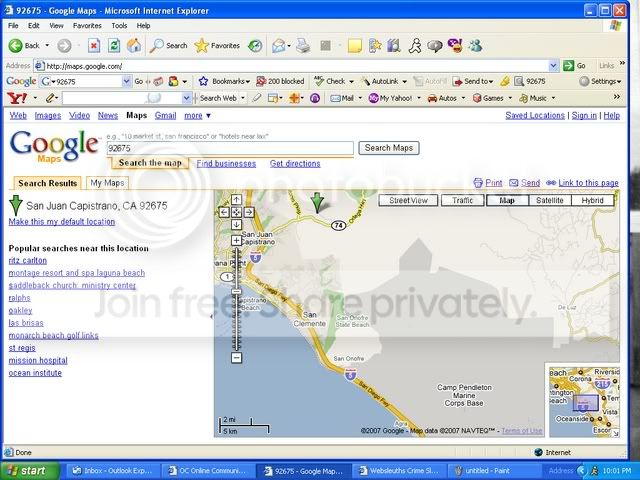640x480 pixels.
Task: Click the green location marker on the map
Action: pyautogui.click(x=317, y=203)
